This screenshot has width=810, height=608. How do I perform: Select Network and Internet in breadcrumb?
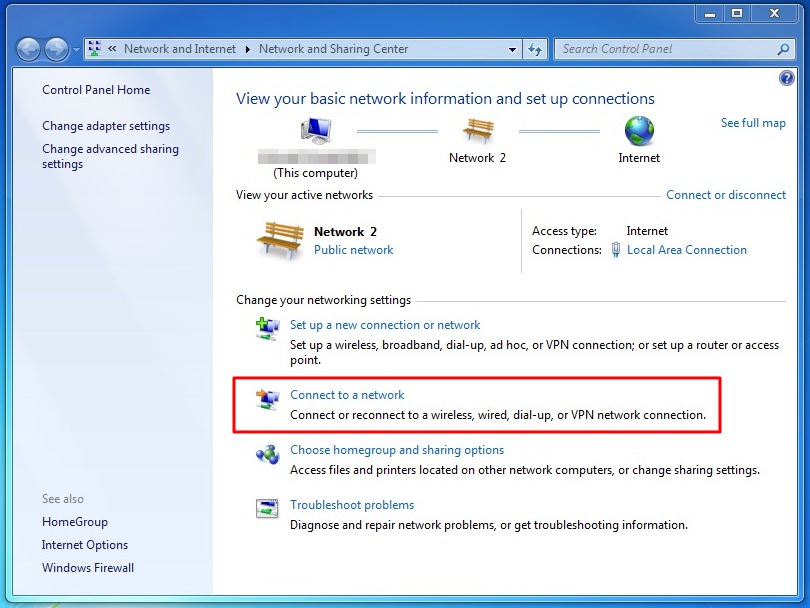[180, 49]
